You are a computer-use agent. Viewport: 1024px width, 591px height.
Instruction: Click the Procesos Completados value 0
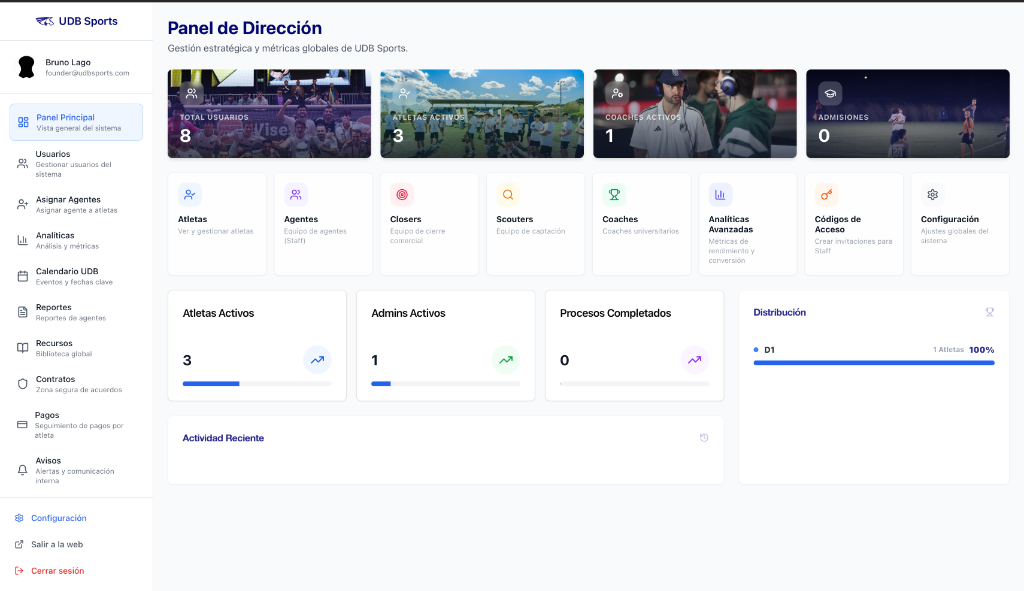pyautogui.click(x=564, y=360)
